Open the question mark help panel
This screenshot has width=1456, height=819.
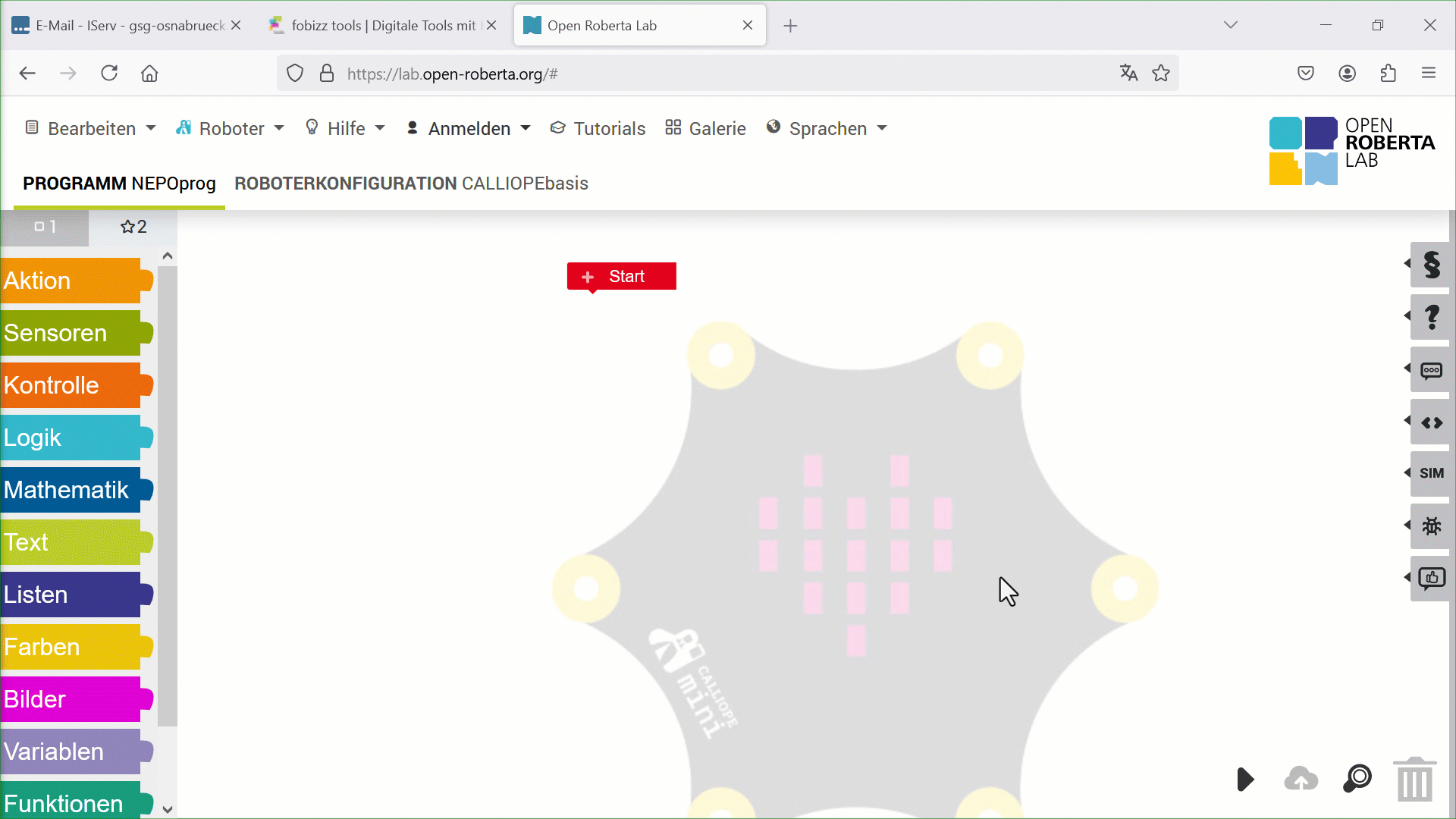pos(1431,317)
